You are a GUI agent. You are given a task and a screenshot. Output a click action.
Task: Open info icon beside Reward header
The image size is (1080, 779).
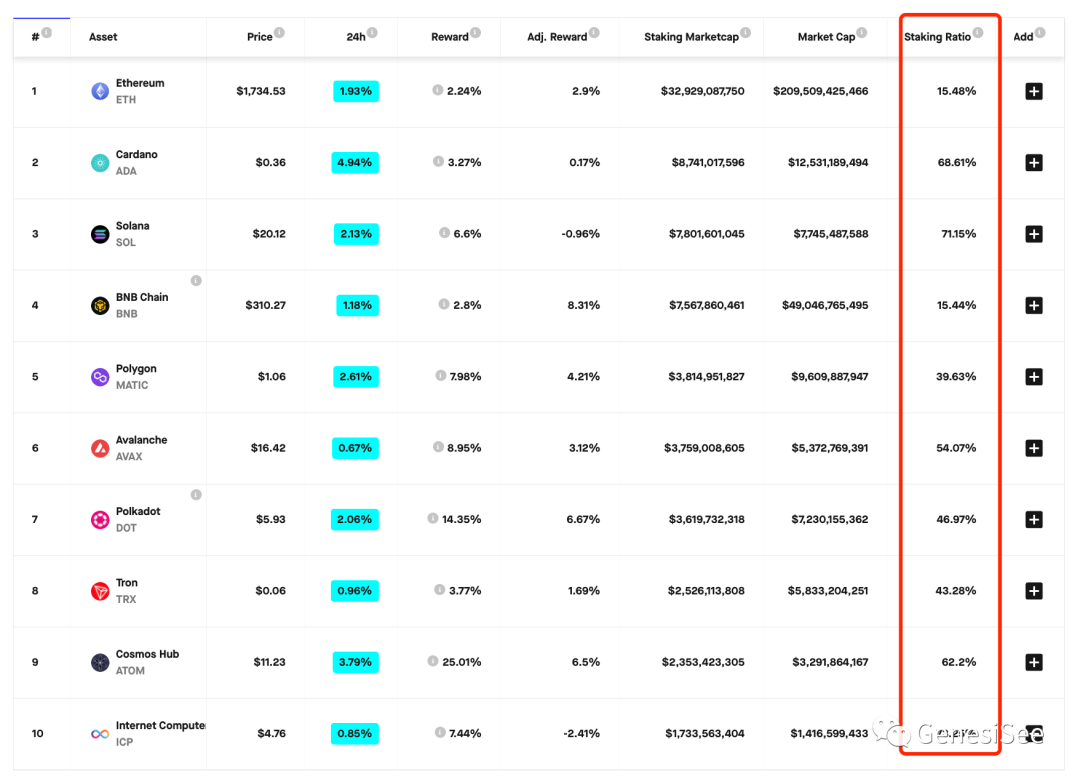(x=475, y=32)
